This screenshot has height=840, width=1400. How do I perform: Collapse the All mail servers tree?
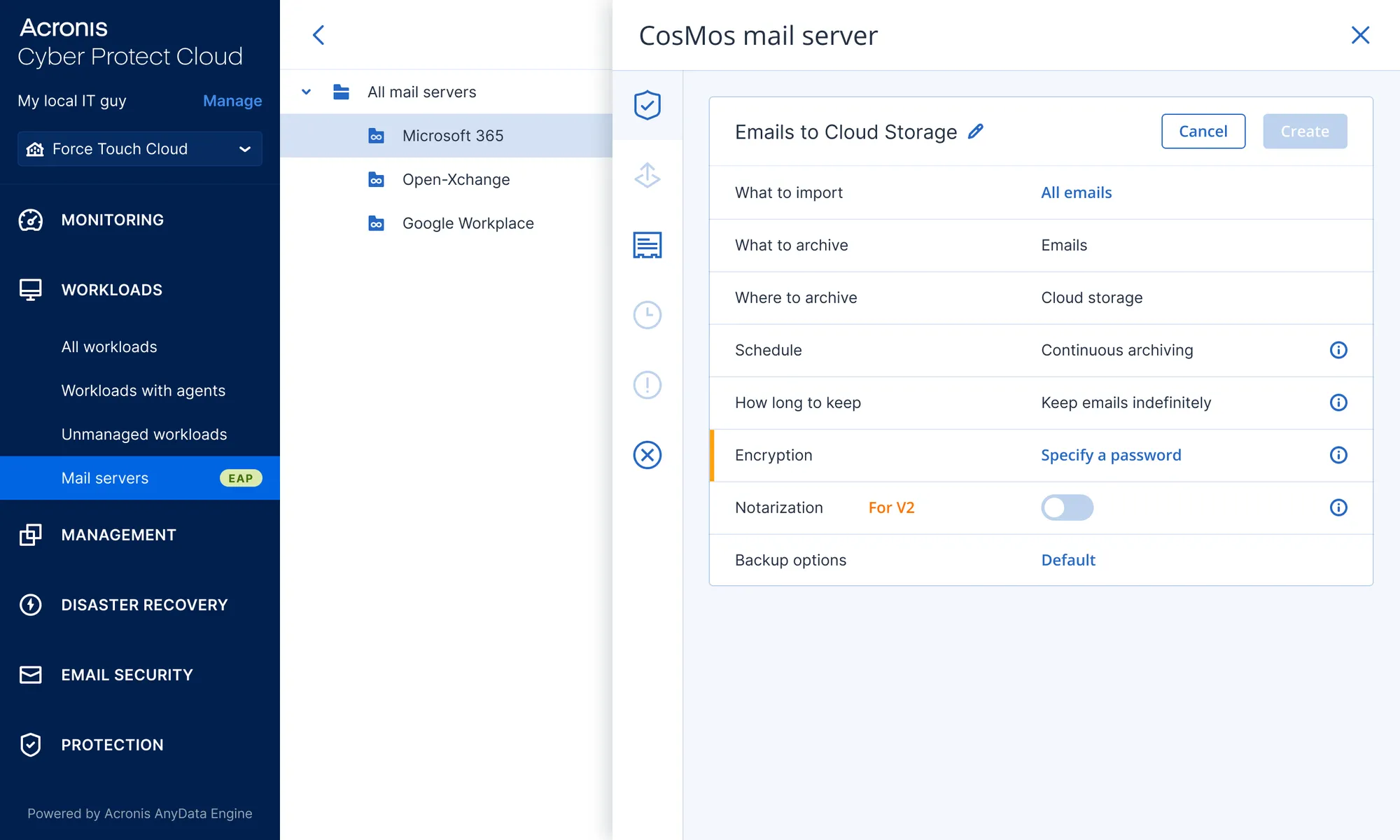click(306, 92)
